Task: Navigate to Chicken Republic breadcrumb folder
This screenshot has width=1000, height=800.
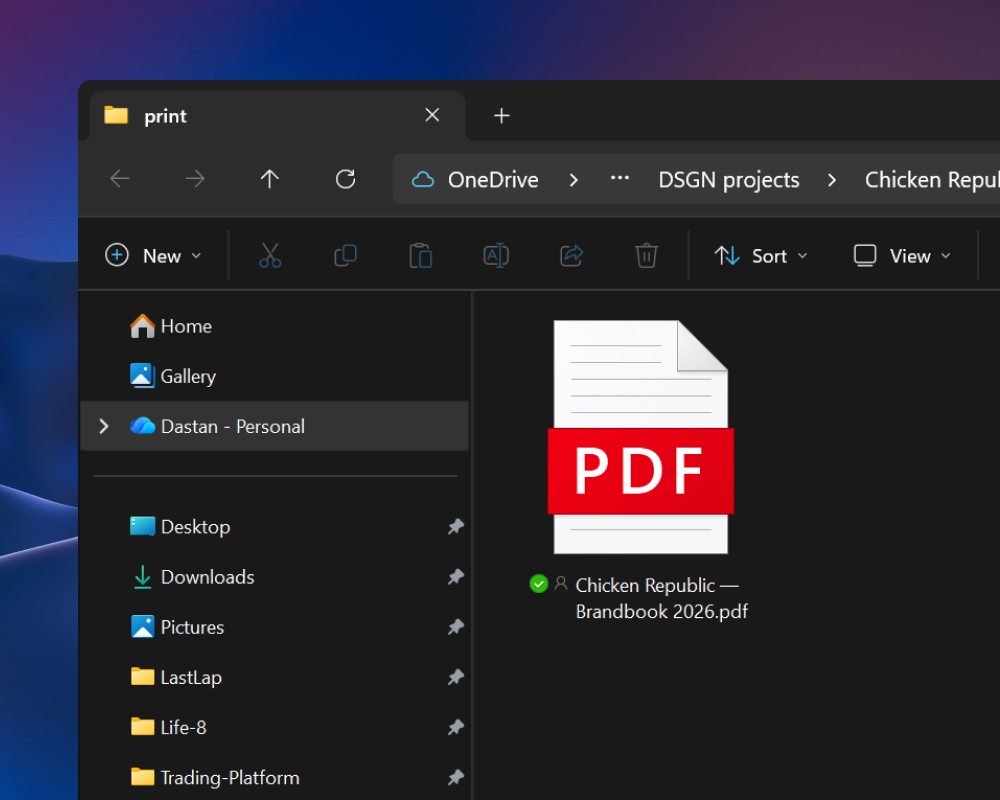Action: tap(932, 181)
